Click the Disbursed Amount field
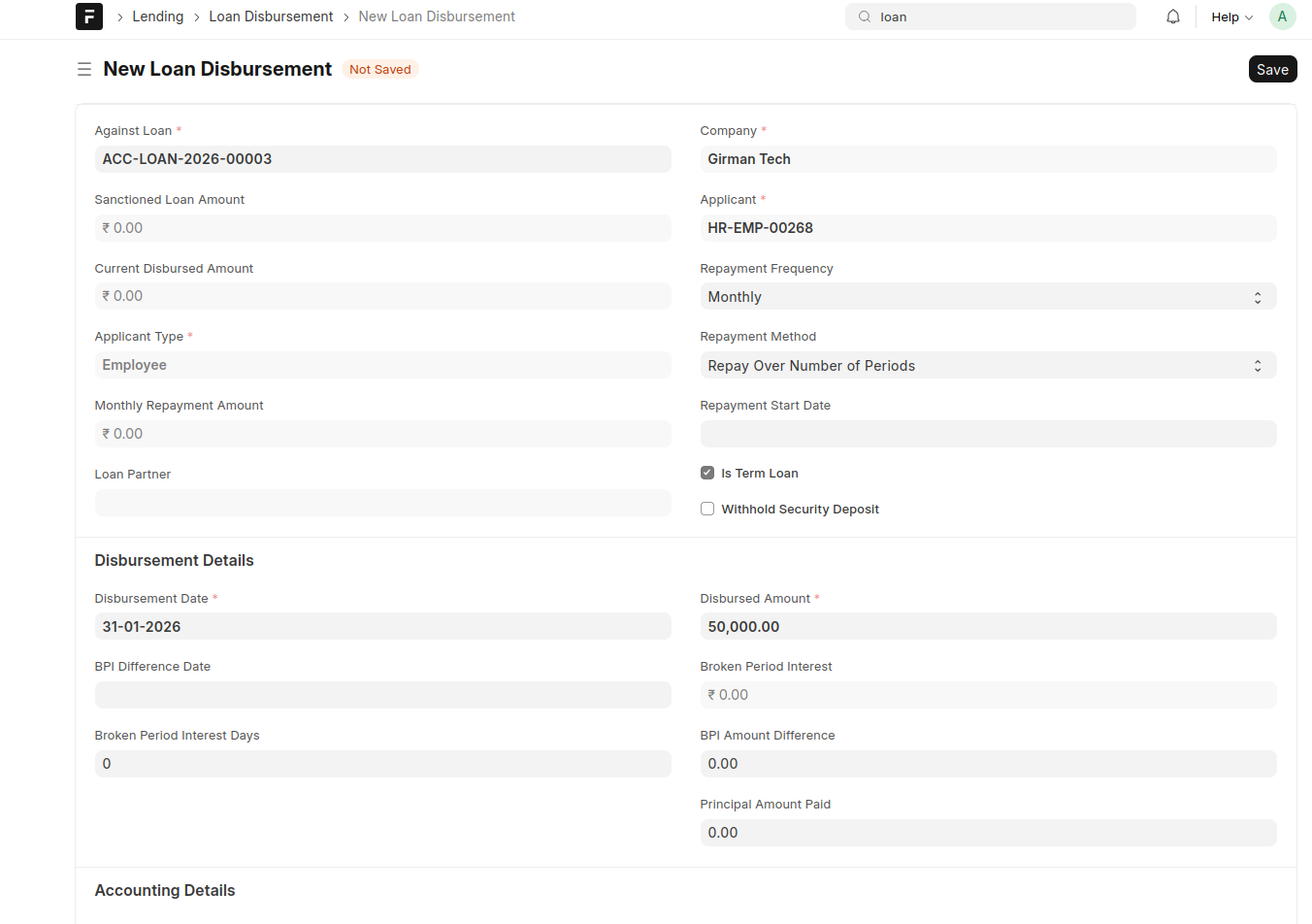 point(988,626)
